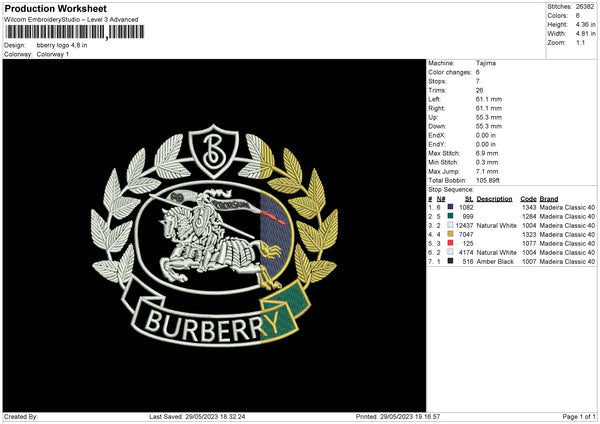Click 'Madeira Classic 40' in the code 1343 row

pyautogui.click(x=567, y=207)
